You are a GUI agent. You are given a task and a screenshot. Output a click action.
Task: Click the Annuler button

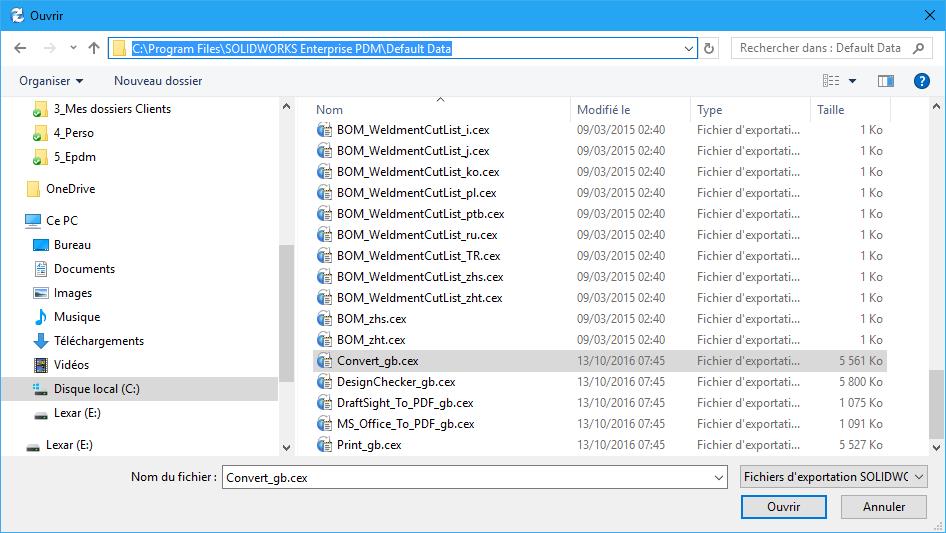tap(884, 507)
